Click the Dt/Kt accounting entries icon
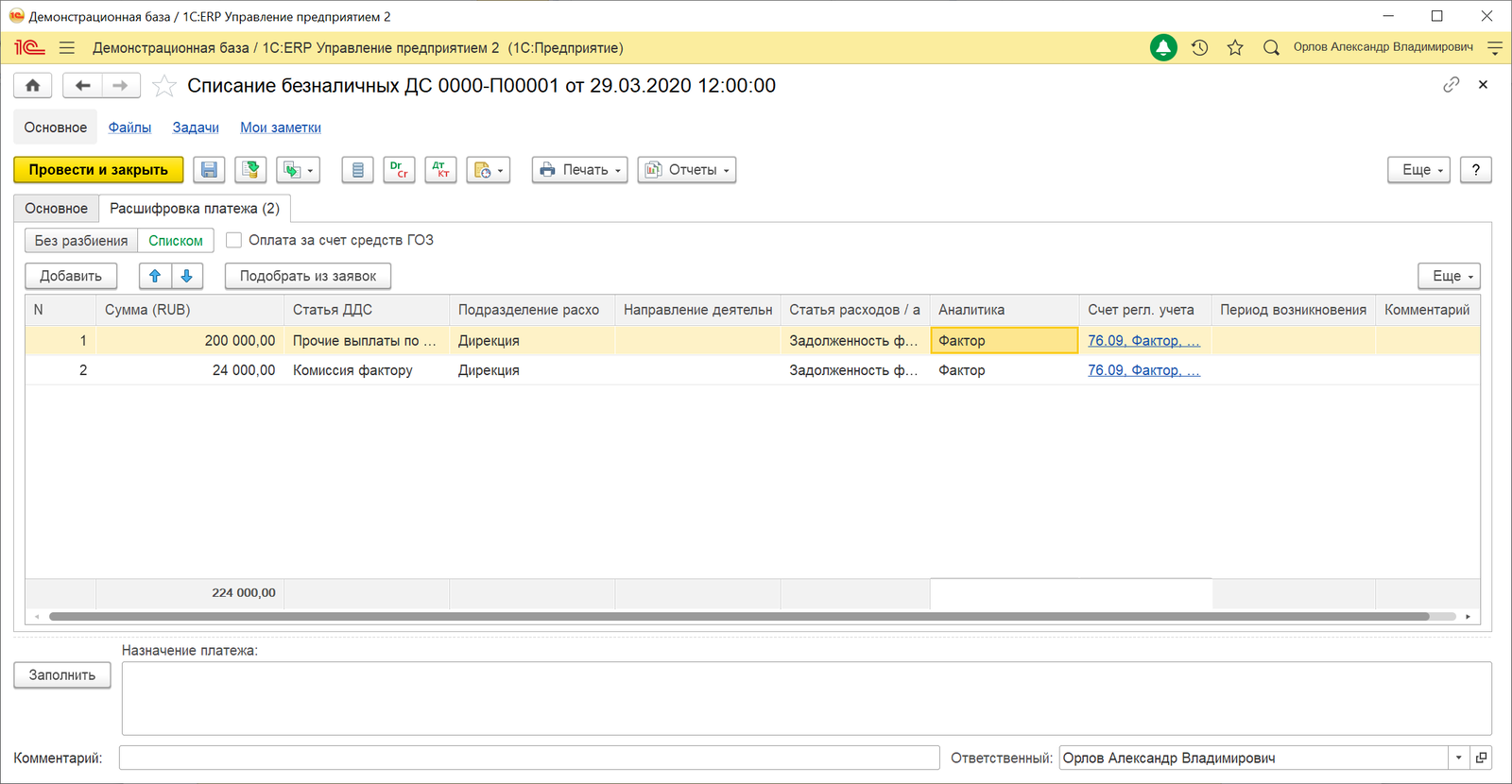This screenshot has width=1512, height=784. (440, 170)
